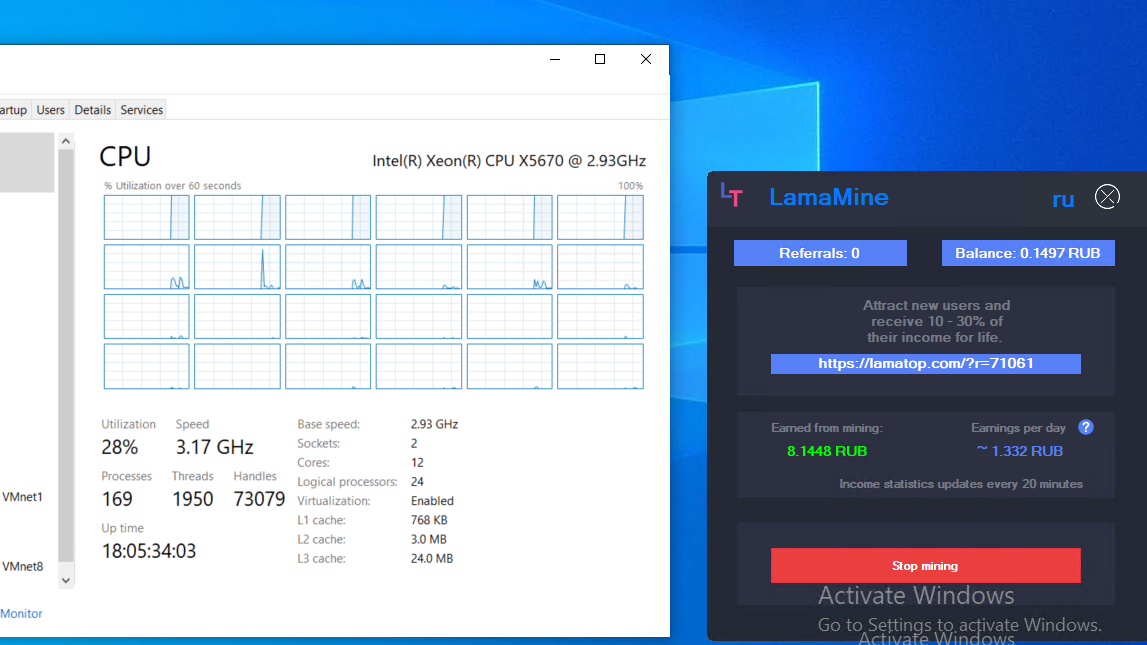1147x645 pixels.
Task: Click the L1 cache 768 KB value
Action: click(429, 520)
